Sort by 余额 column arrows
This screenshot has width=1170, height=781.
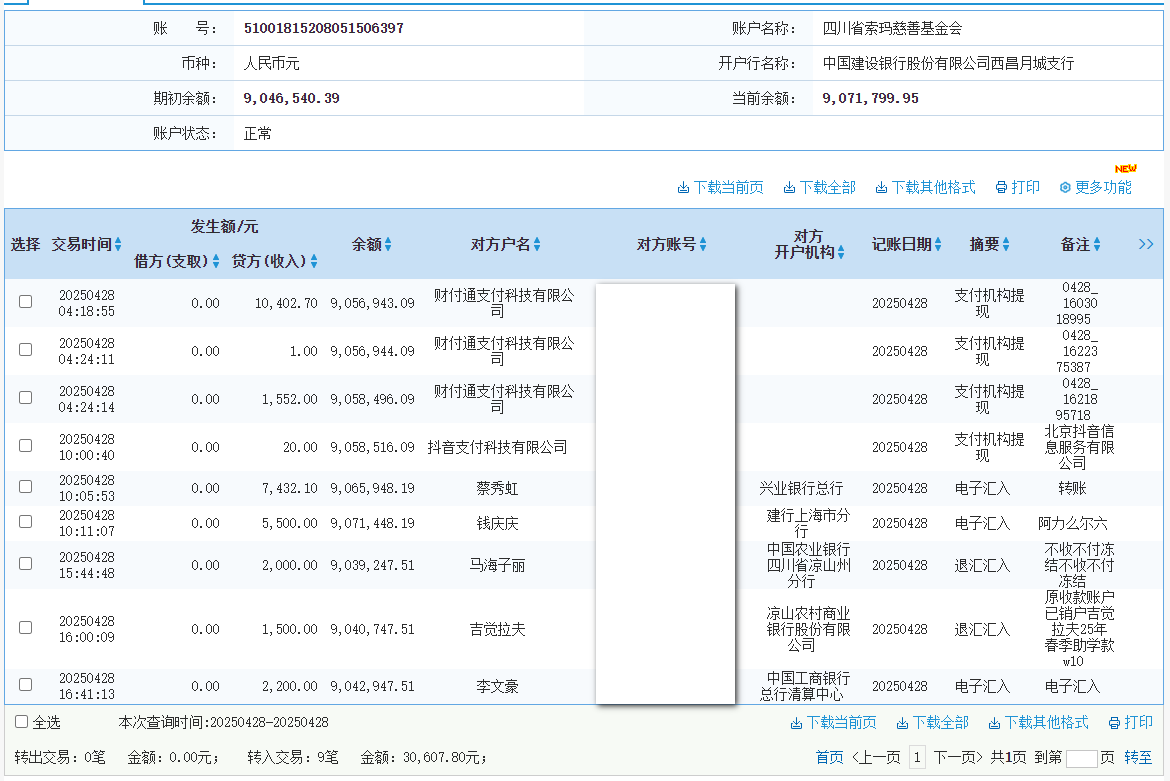pos(388,245)
